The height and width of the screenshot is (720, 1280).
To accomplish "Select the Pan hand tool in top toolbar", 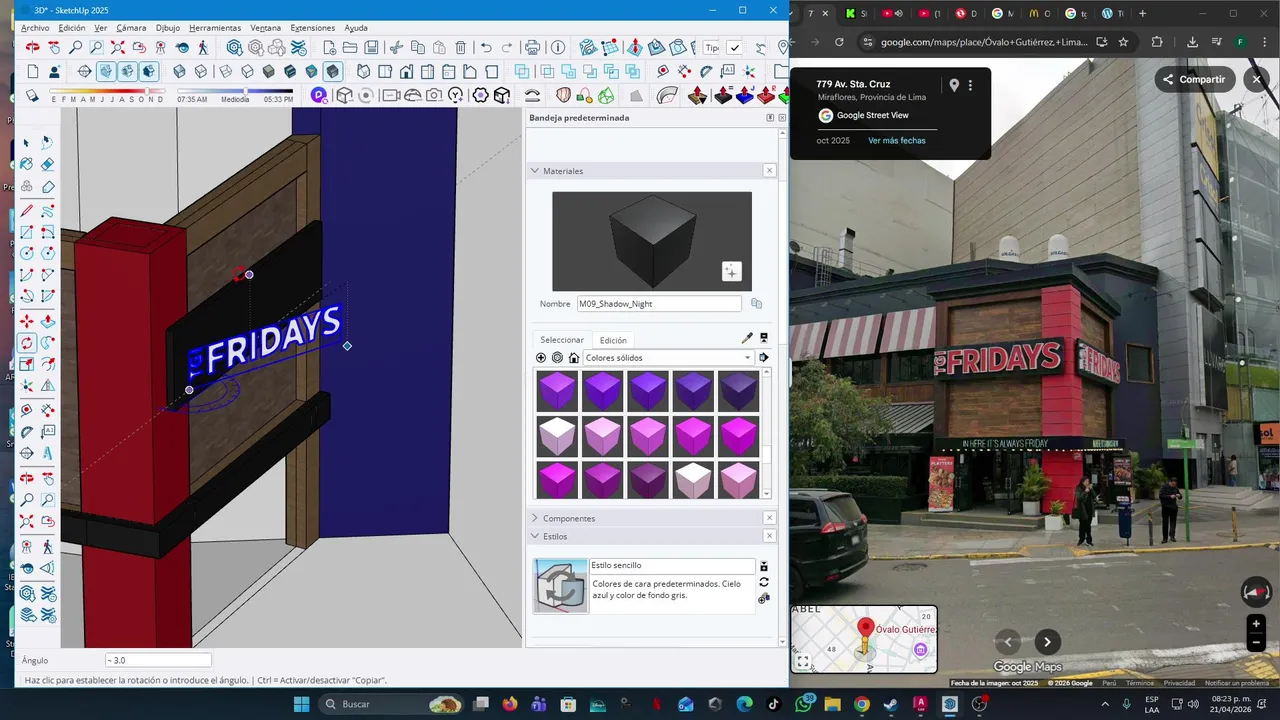I will click(x=54, y=47).
